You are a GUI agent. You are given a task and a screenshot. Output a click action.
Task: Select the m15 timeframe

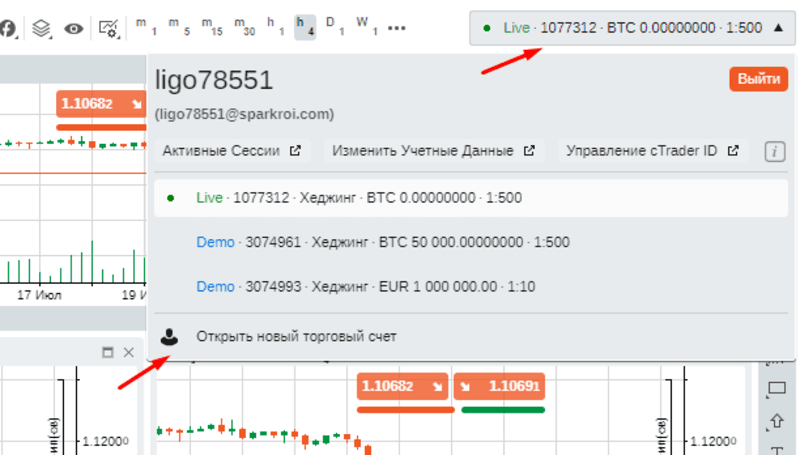tap(212, 27)
